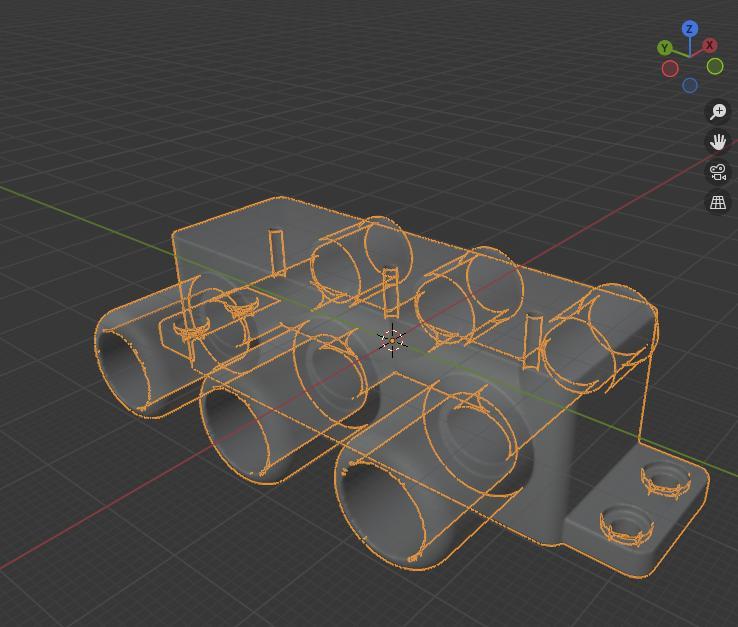Image resolution: width=738 pixels, height=627 pixels.
Task: Toggle perspective/orthographic grid icon
Action: (718, 202)
